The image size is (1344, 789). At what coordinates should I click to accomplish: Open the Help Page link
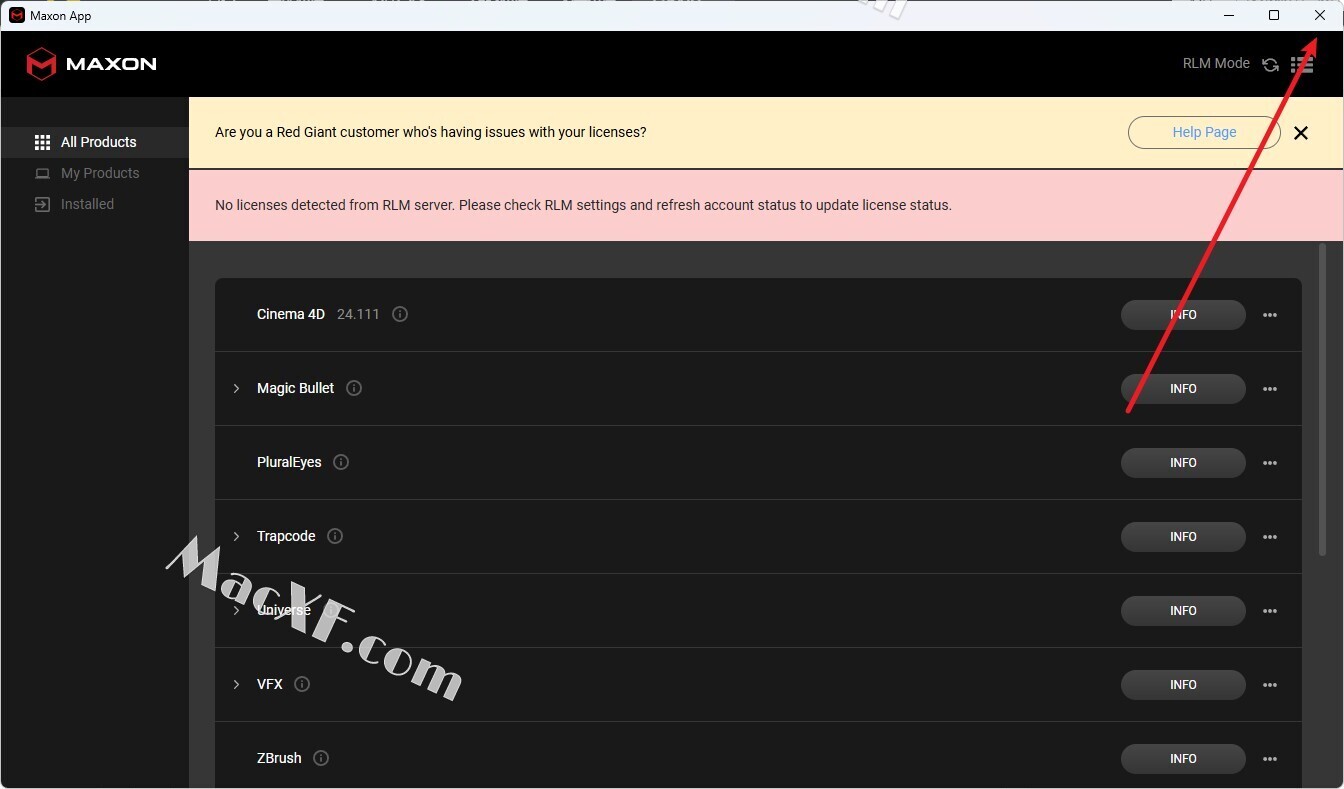pyautogui.click(x=1204, y=132)
